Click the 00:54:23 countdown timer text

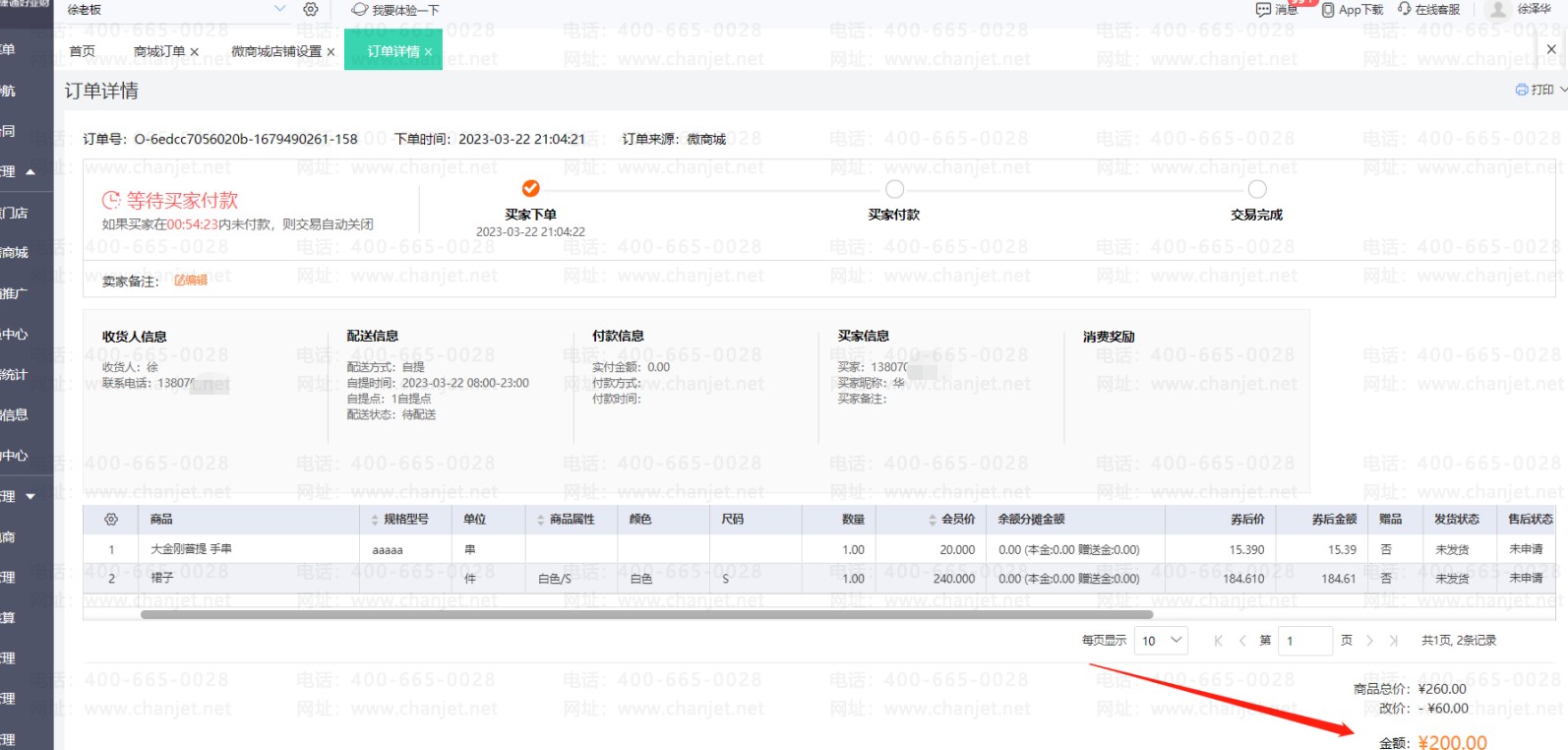pyautogui.click(x=192, y=224)
